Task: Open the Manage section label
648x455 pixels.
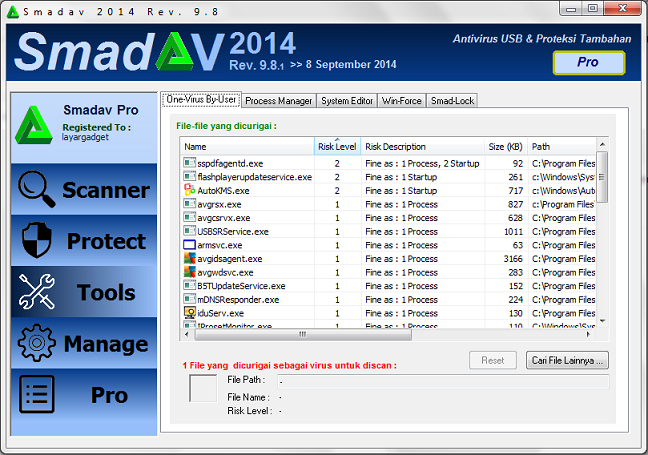Action: coord(106,344)
